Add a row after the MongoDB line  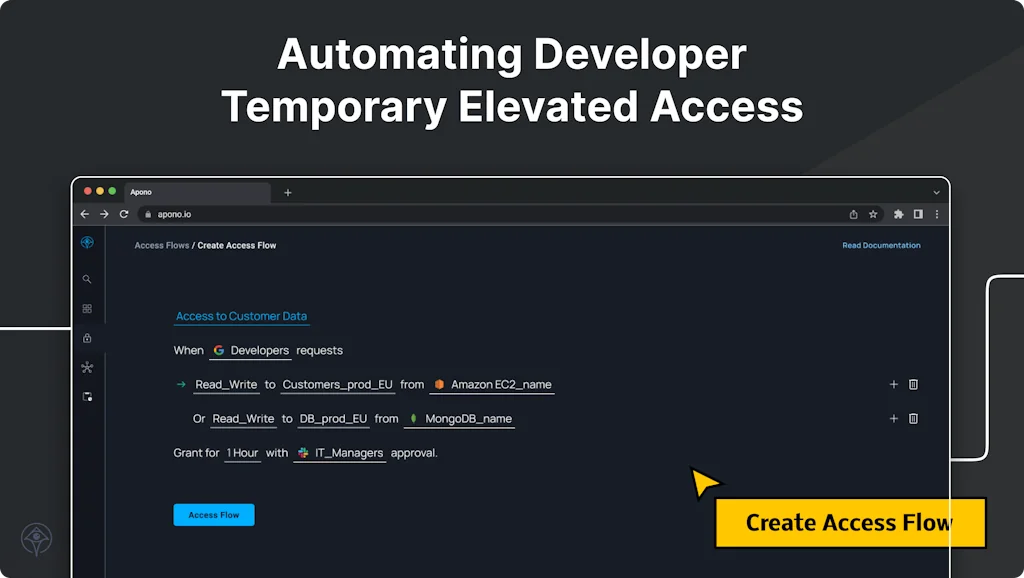[x=894, y=419]
